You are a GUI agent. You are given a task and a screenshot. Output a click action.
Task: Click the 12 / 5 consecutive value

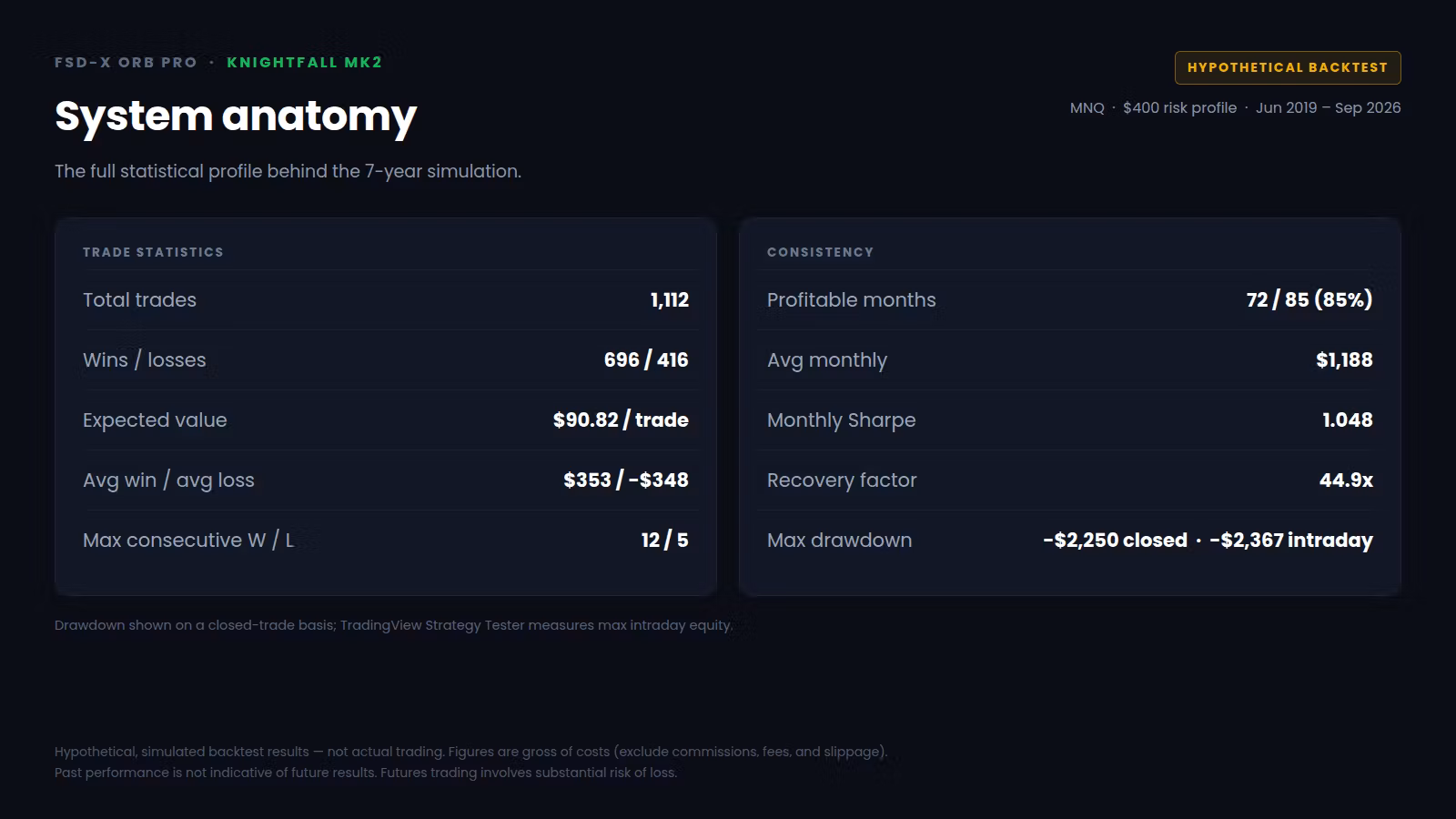[664, 541]
